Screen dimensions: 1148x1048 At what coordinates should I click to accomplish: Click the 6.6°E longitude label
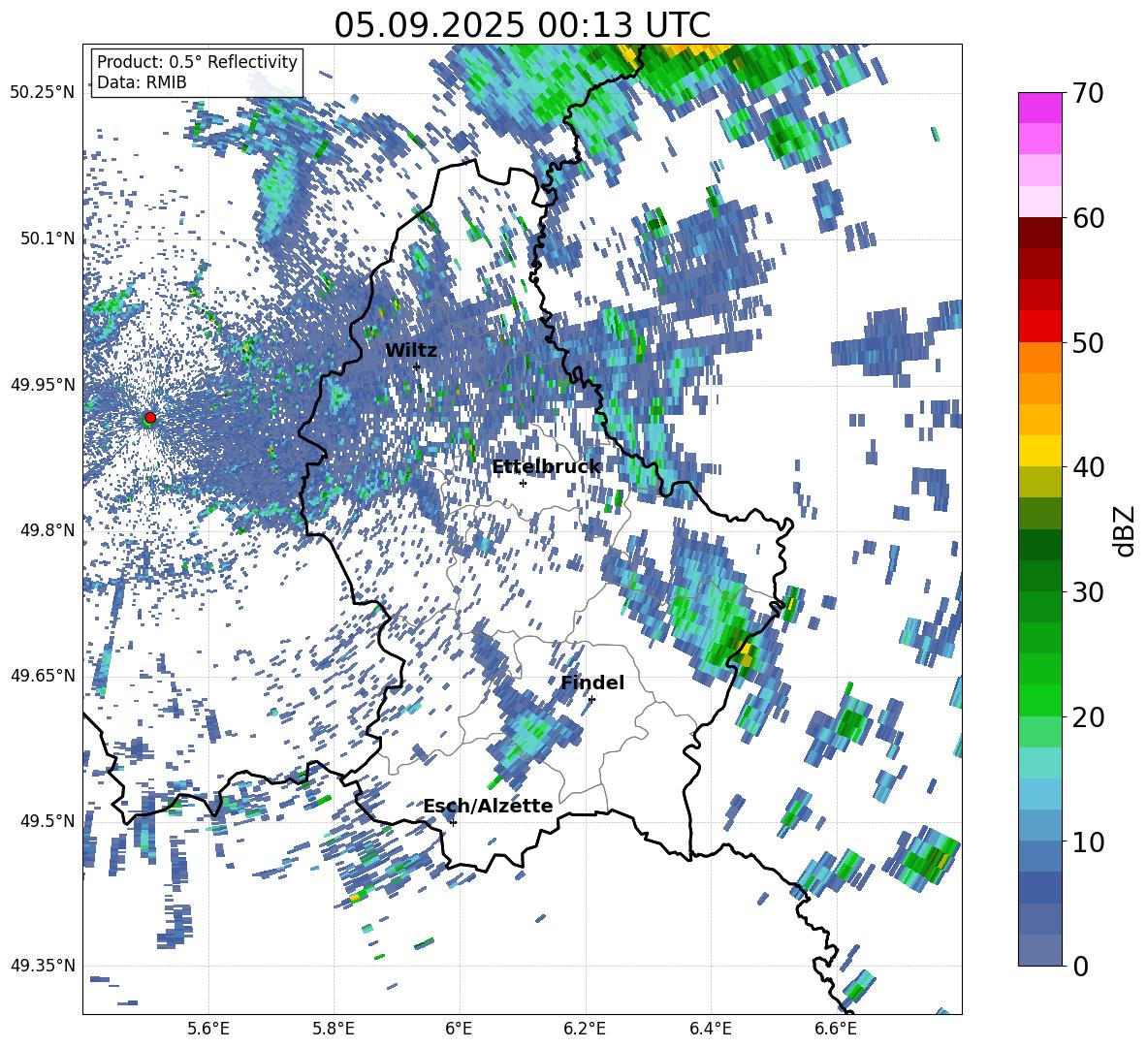tap(836, 1029)
